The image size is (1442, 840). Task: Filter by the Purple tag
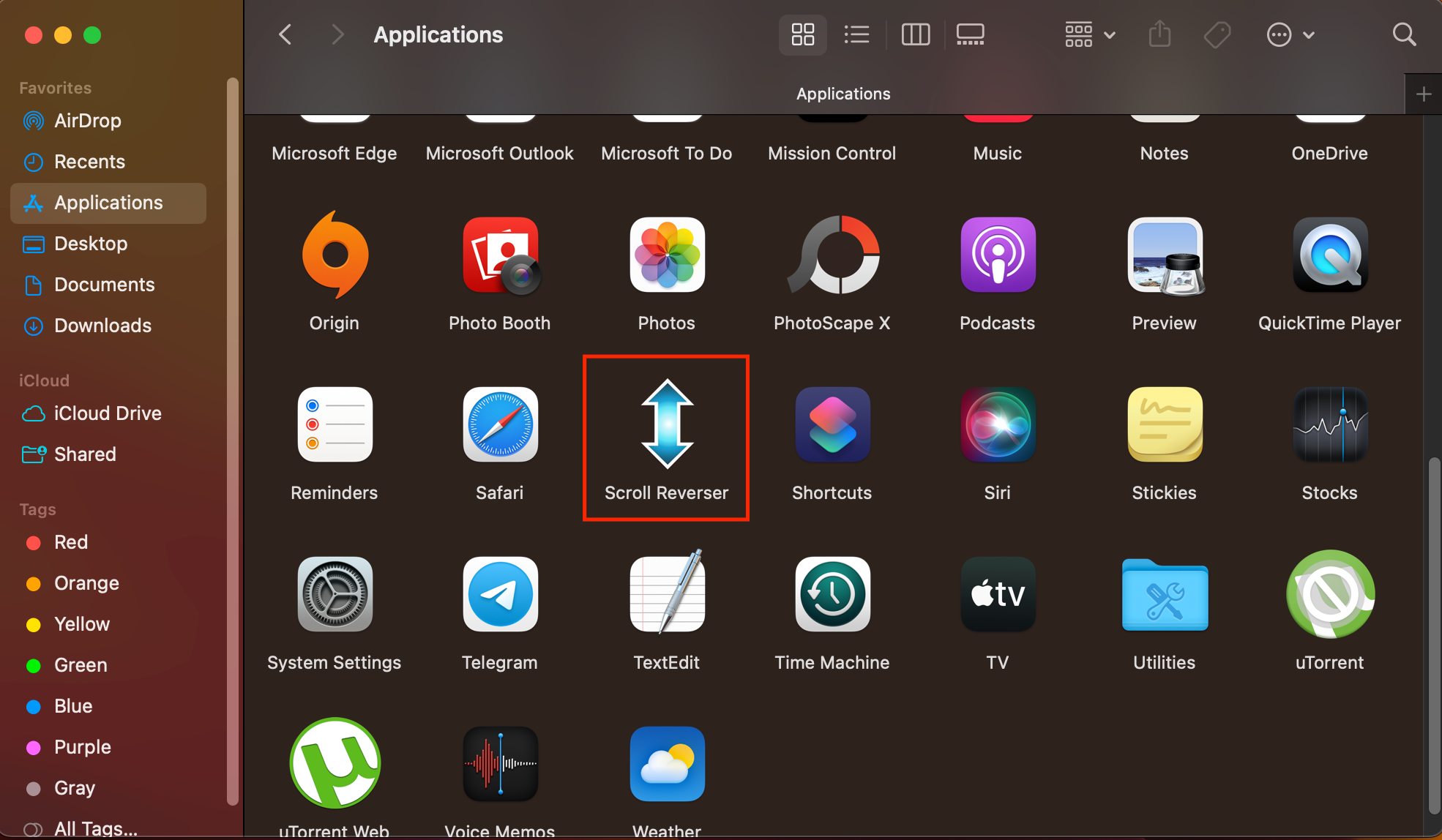[x=108, y=747]
